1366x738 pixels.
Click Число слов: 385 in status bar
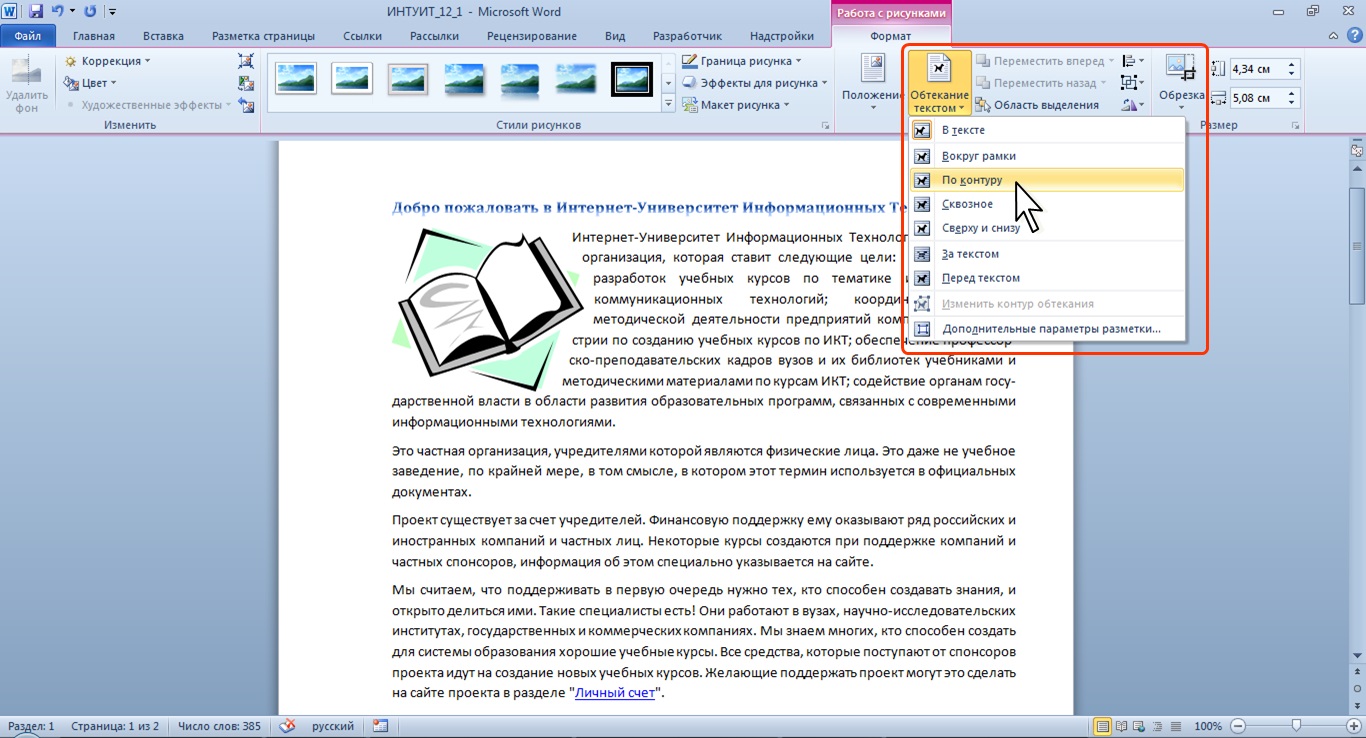(x=219, y=726)
